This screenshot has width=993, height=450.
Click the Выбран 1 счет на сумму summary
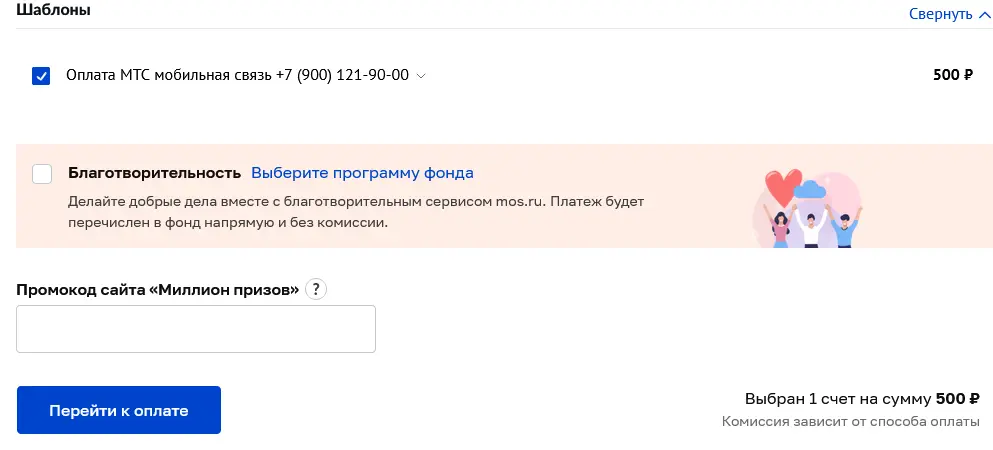[863, 399]
